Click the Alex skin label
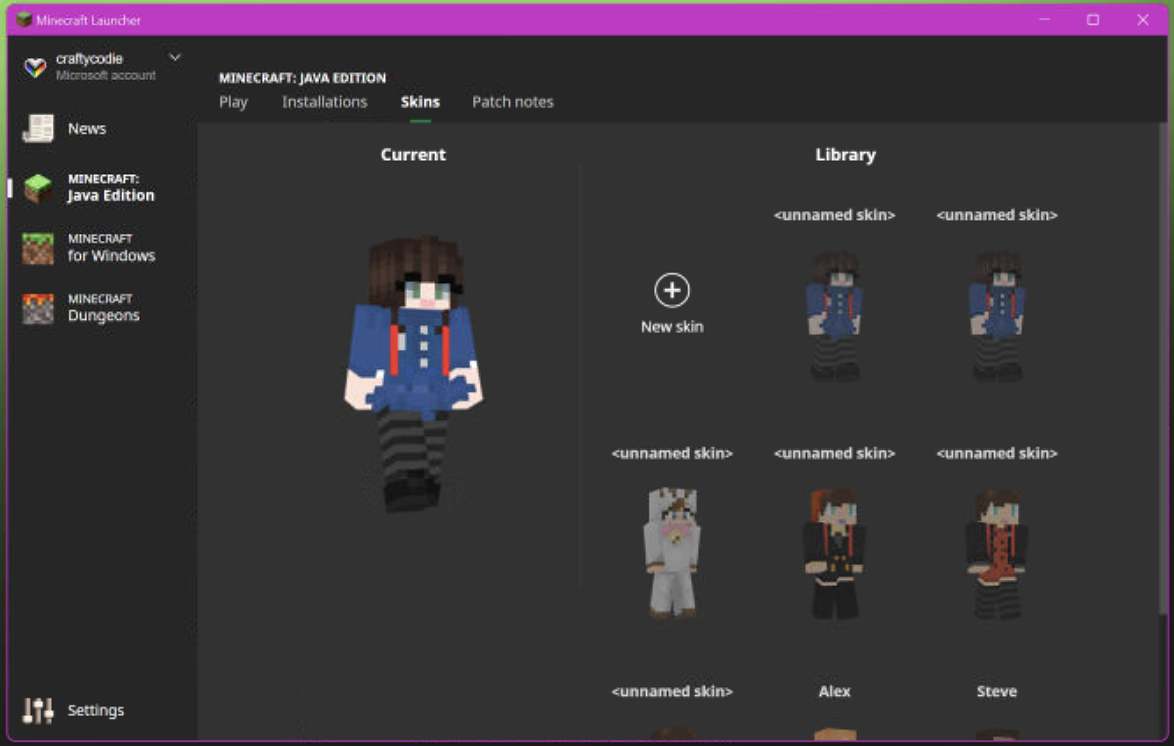The width and height of the screenshot is (1174, 746). pyautogui.click(x=834, y=691)
